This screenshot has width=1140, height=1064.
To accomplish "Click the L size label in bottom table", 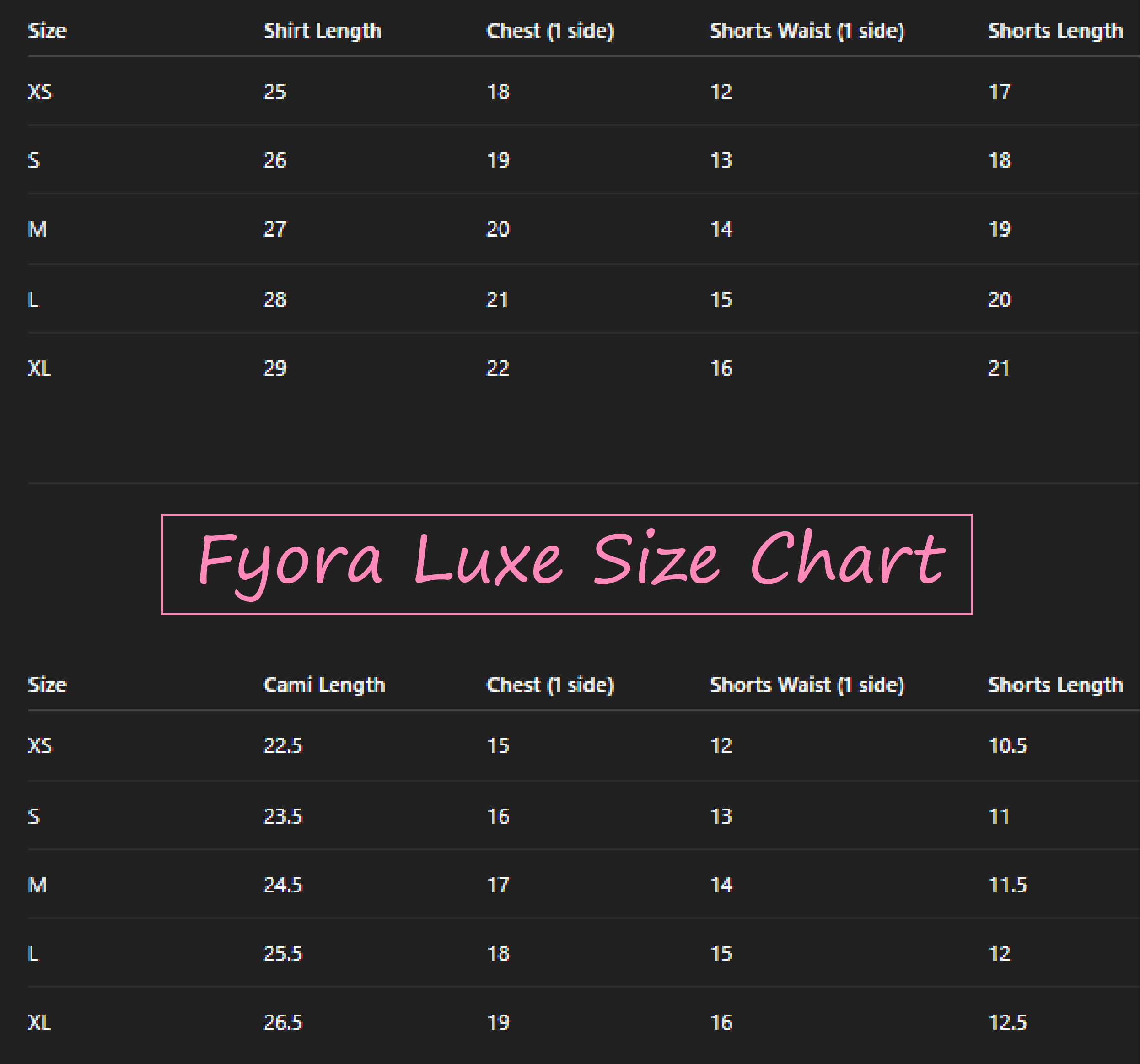I will [33, 954].
